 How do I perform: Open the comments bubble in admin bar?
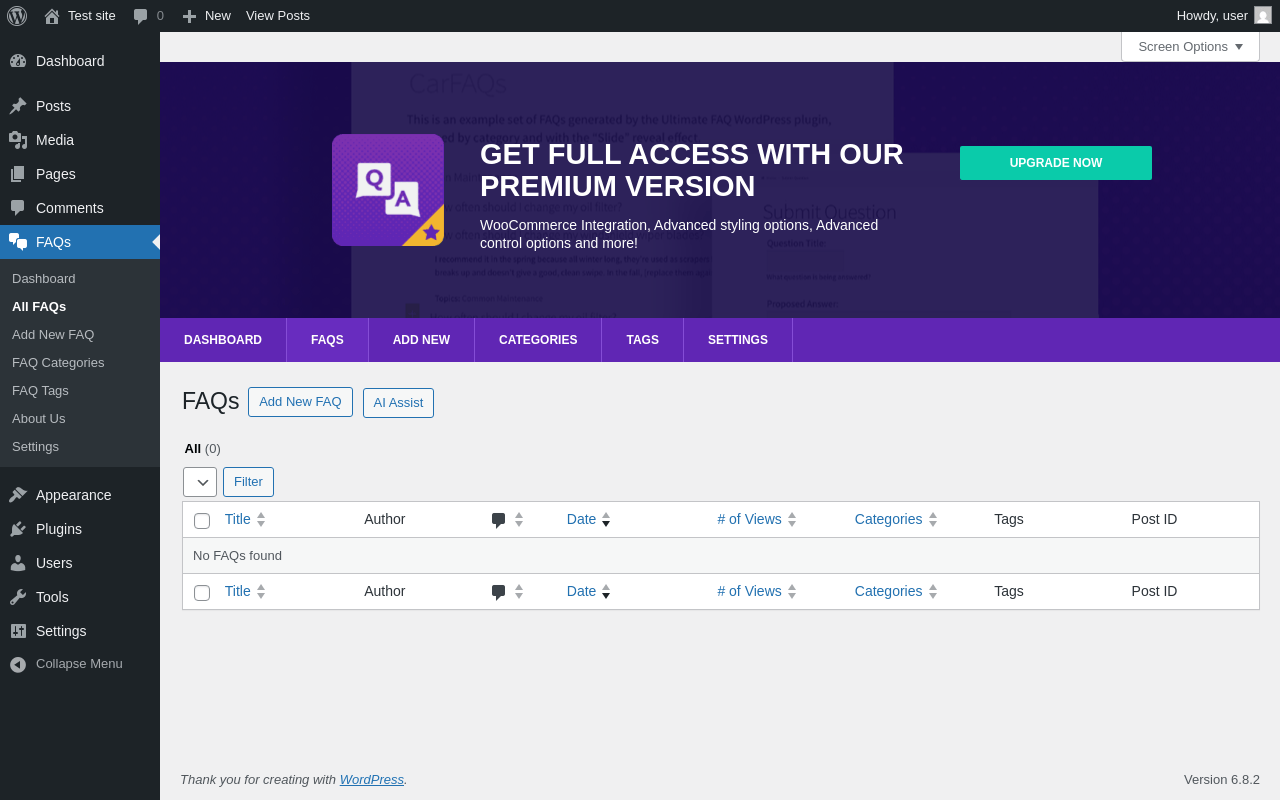click(x=141, y=16)
